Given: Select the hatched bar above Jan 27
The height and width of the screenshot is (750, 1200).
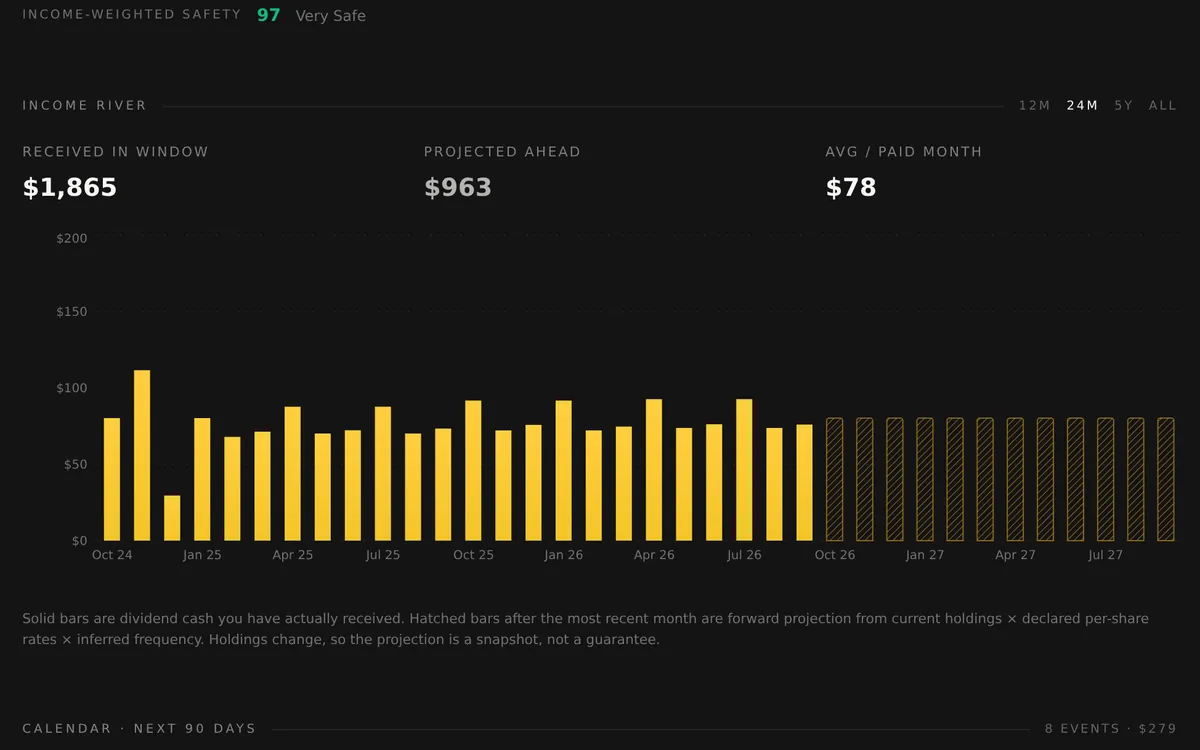Looking at the screenshot, I should [925, 479].
